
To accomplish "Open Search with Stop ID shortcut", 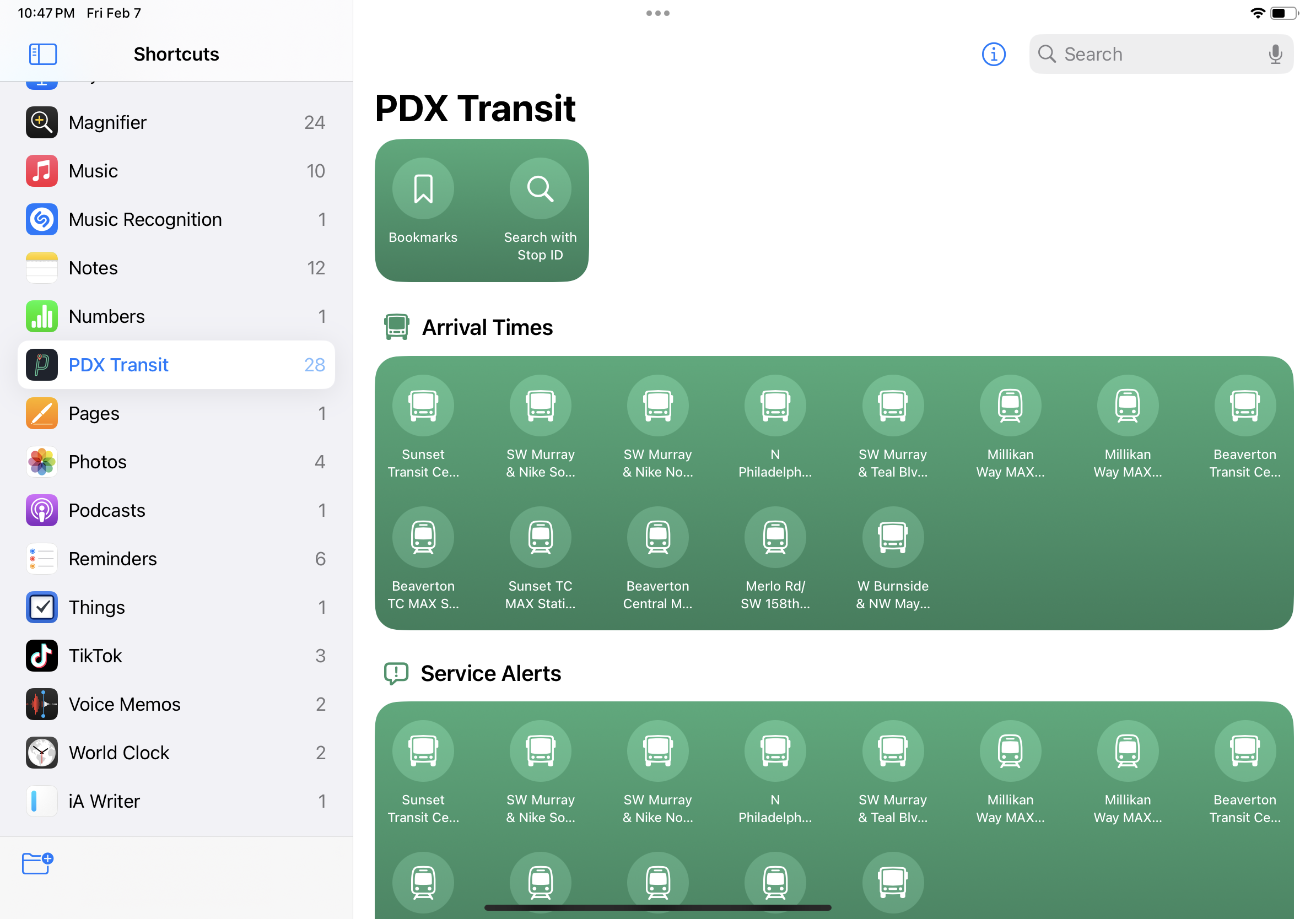I will pos(541,210).
